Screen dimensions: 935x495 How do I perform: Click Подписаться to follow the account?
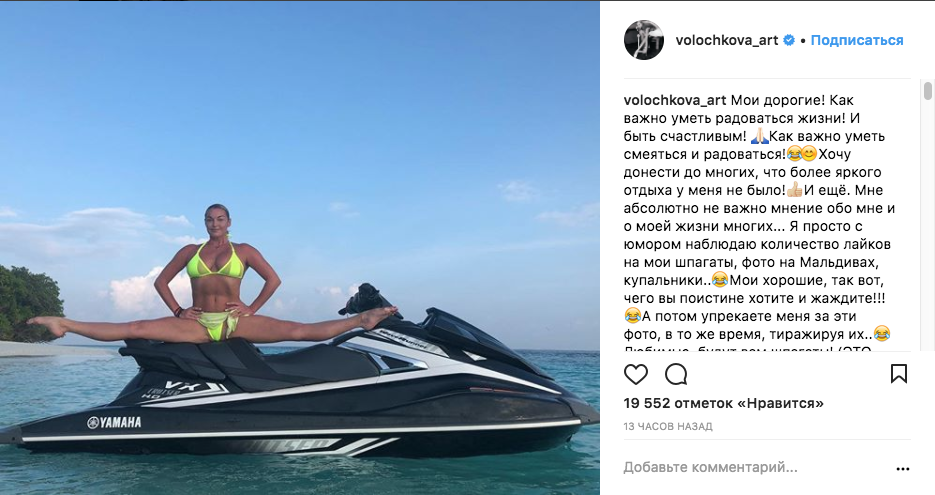pyautogui.click(x=857, y=40)
